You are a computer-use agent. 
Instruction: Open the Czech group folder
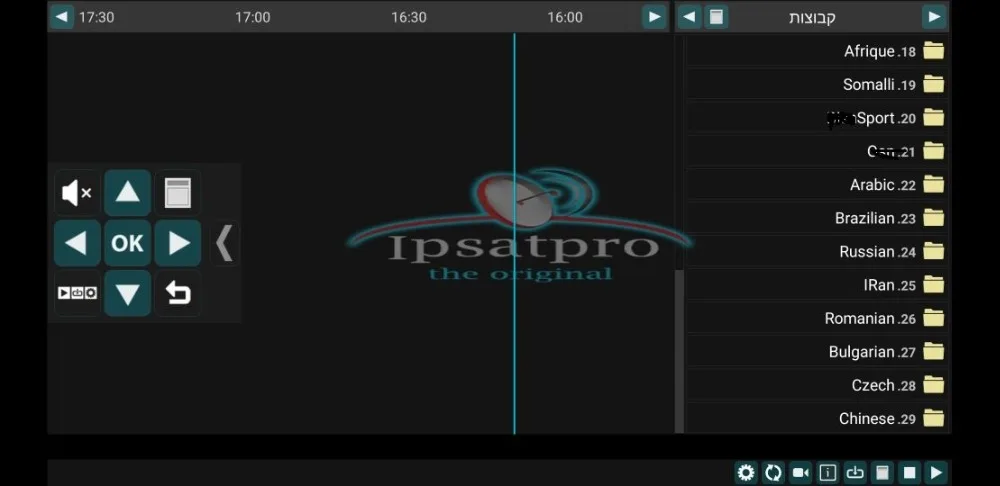coord(816,385)
